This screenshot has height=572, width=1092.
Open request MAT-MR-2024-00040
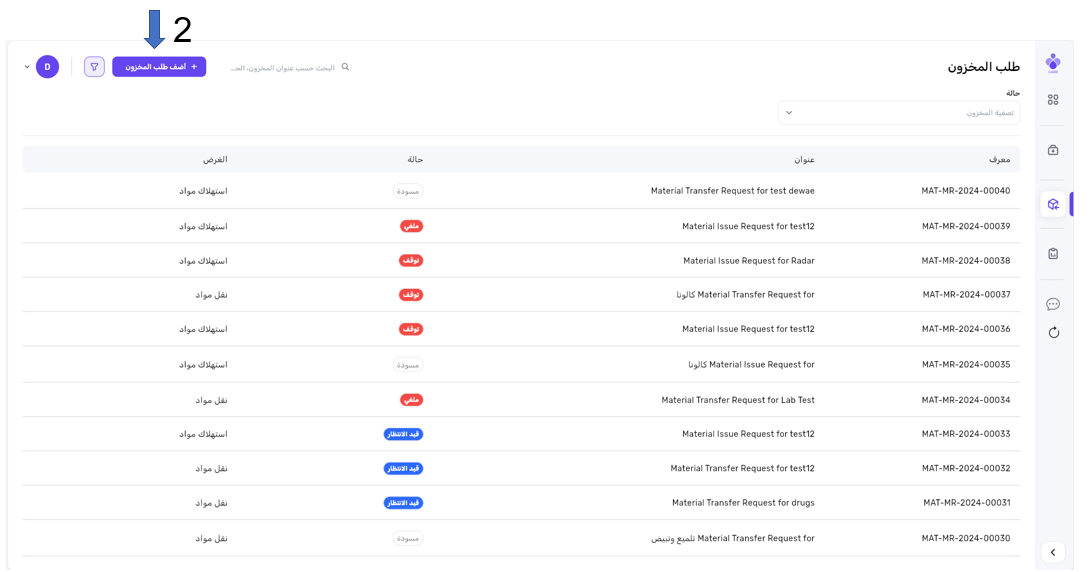point(965,191)
